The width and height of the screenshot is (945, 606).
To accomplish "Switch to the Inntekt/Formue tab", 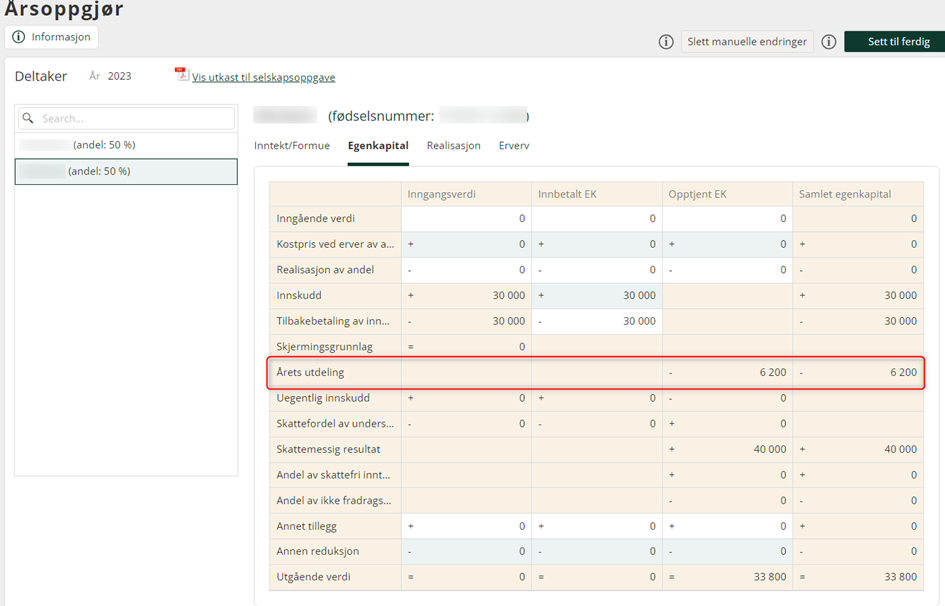I will click(292, 146).
